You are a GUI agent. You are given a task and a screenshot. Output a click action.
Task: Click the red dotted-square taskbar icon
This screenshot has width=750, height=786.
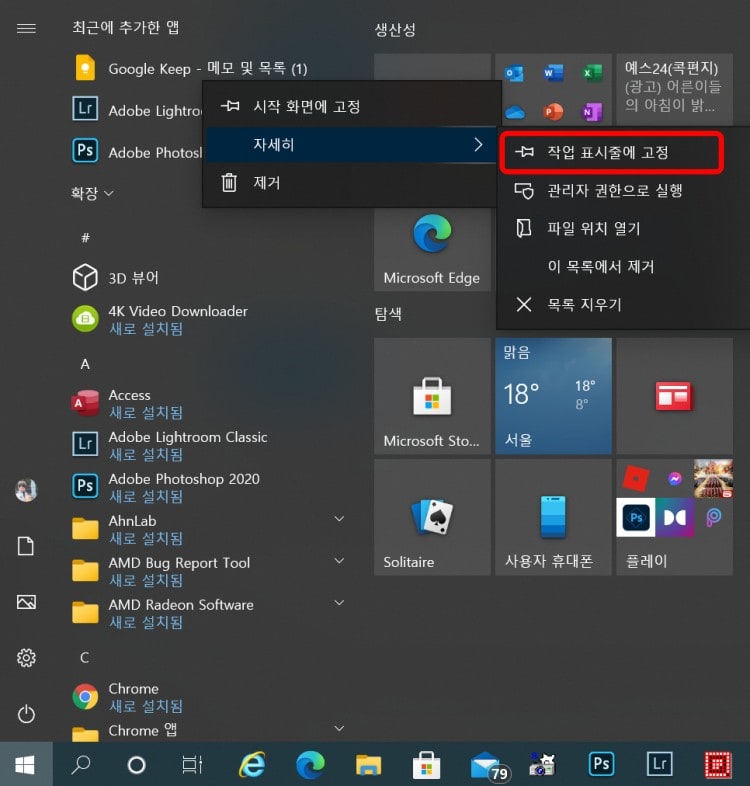pos(717,765)
